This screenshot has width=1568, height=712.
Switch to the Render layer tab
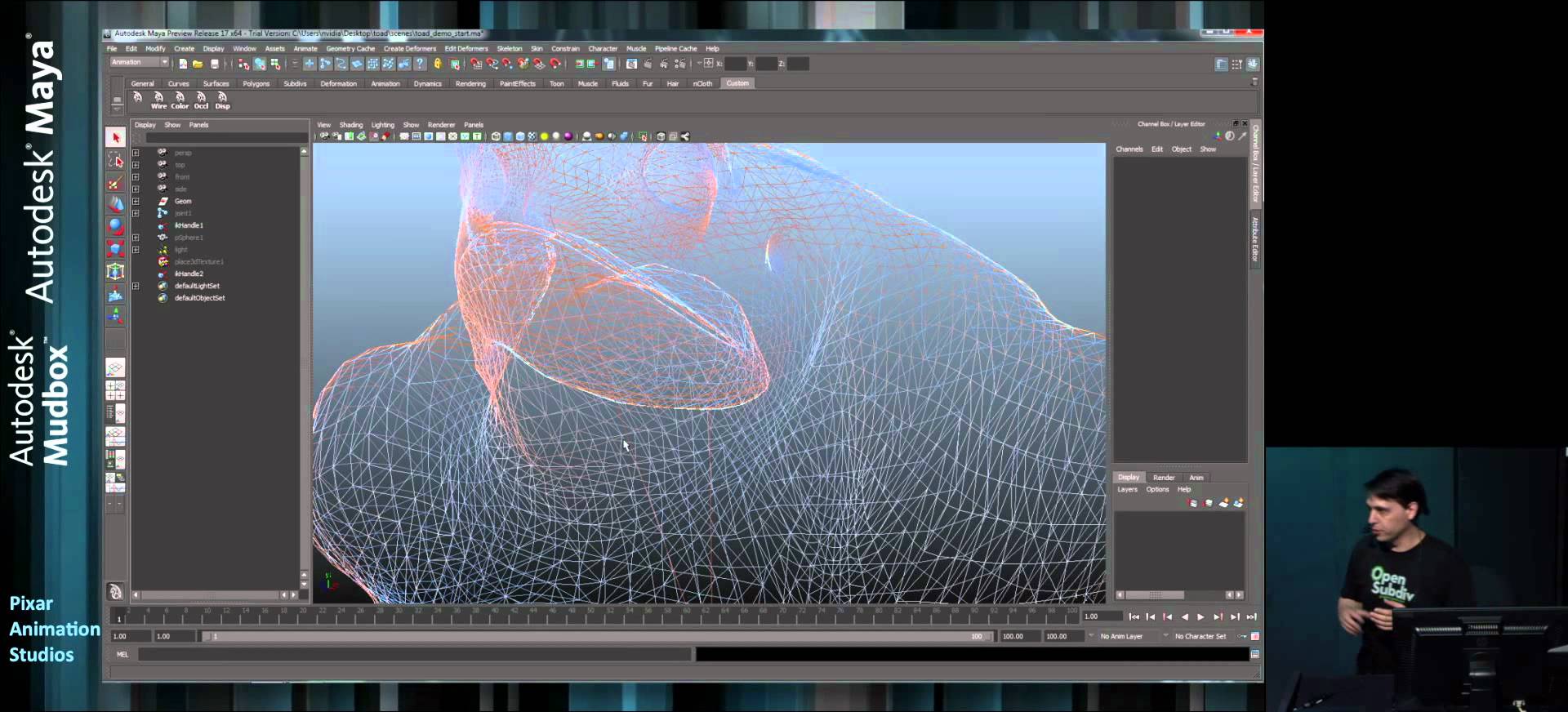click(1164, 478)
